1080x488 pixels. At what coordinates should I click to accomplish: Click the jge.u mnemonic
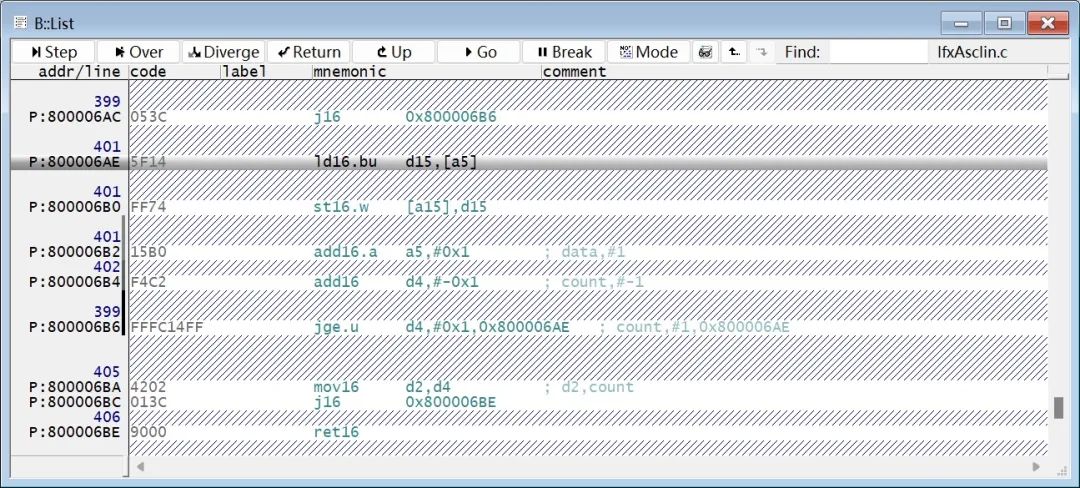[x=336, y=327]
